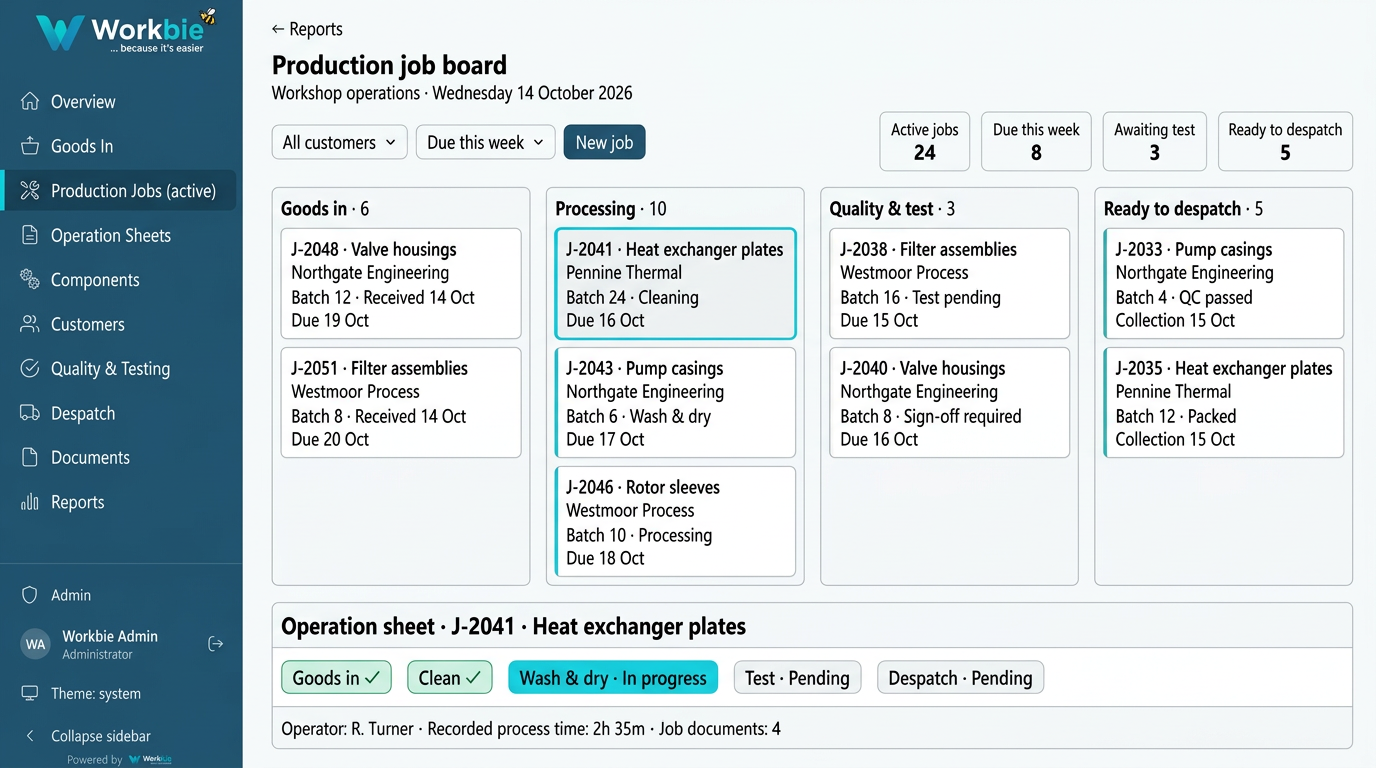Click the Awaiting test 3 stat tile
Image resolution: width=1376 pixels, height=768 pixels.
pyautogui.click(x=1155, y=141)
